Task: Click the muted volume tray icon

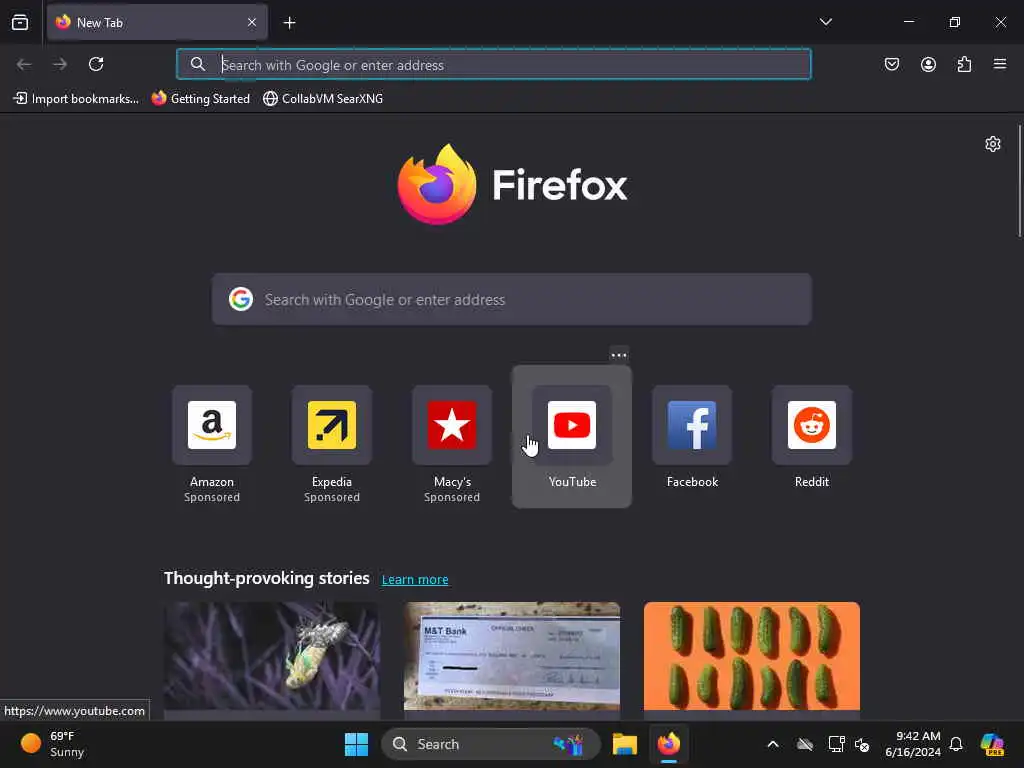Action: point(862,744)
